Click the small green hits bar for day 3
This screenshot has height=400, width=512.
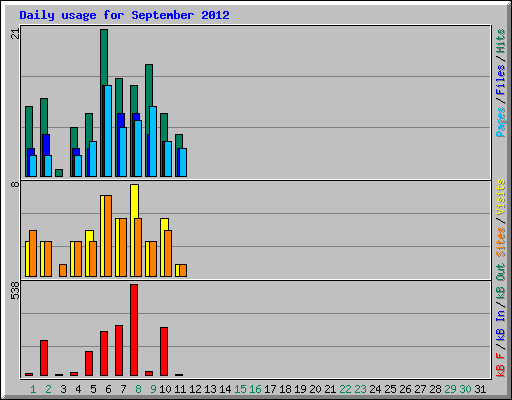pos(59,173)
